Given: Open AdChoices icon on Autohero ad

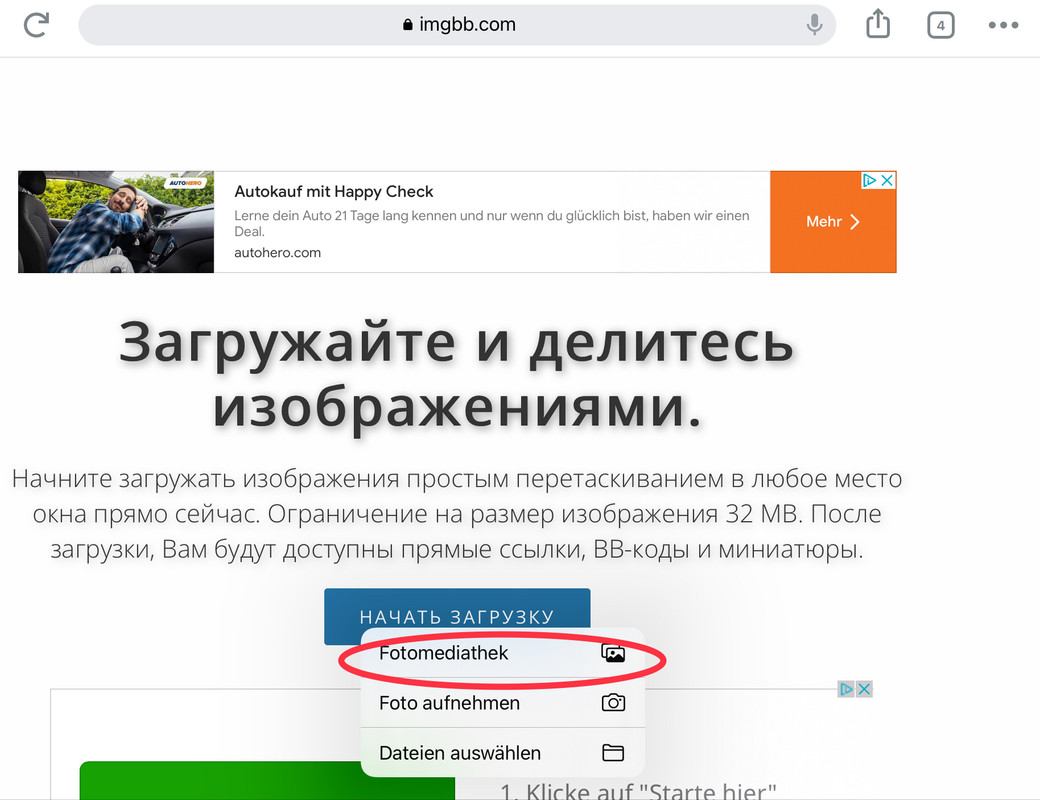Looking at the screenshot, I should pos(870,180).
